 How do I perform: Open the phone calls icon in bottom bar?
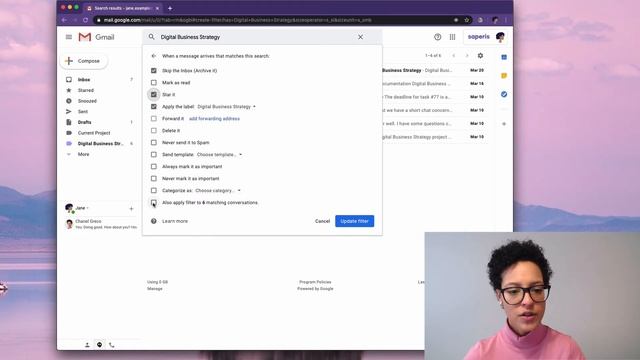(111, 345)
